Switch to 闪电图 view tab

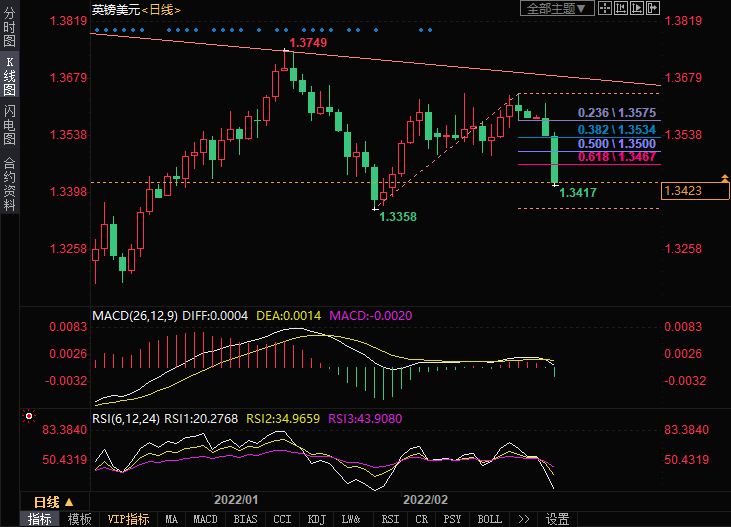pyautogui.click(x=9, y=124)
